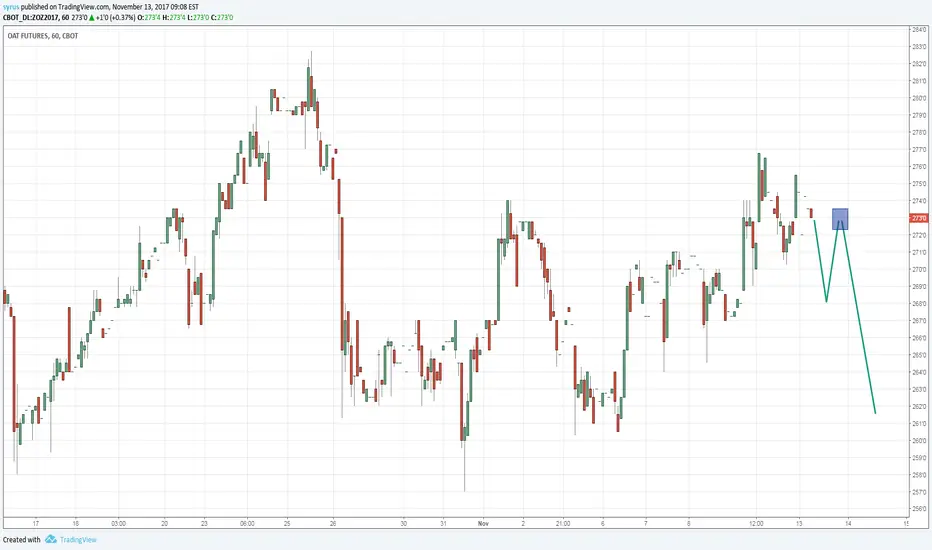This screenshot has height=550, width=932.
Task: Click the 275'0 price axis label
Action: (920, 184)
